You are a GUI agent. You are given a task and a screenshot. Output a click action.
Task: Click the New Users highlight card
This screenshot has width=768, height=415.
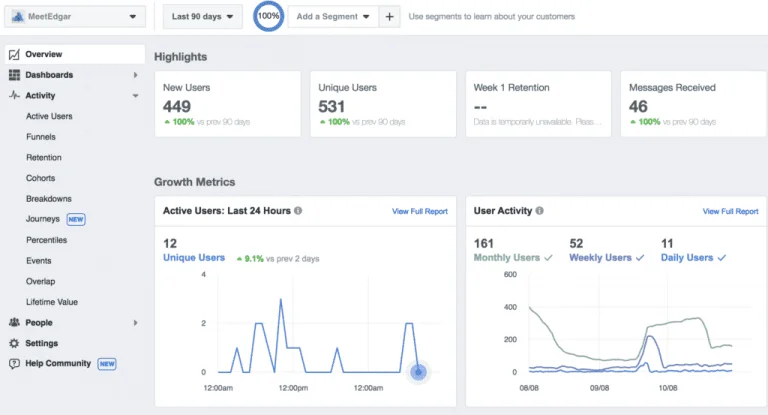click(228, 104)
